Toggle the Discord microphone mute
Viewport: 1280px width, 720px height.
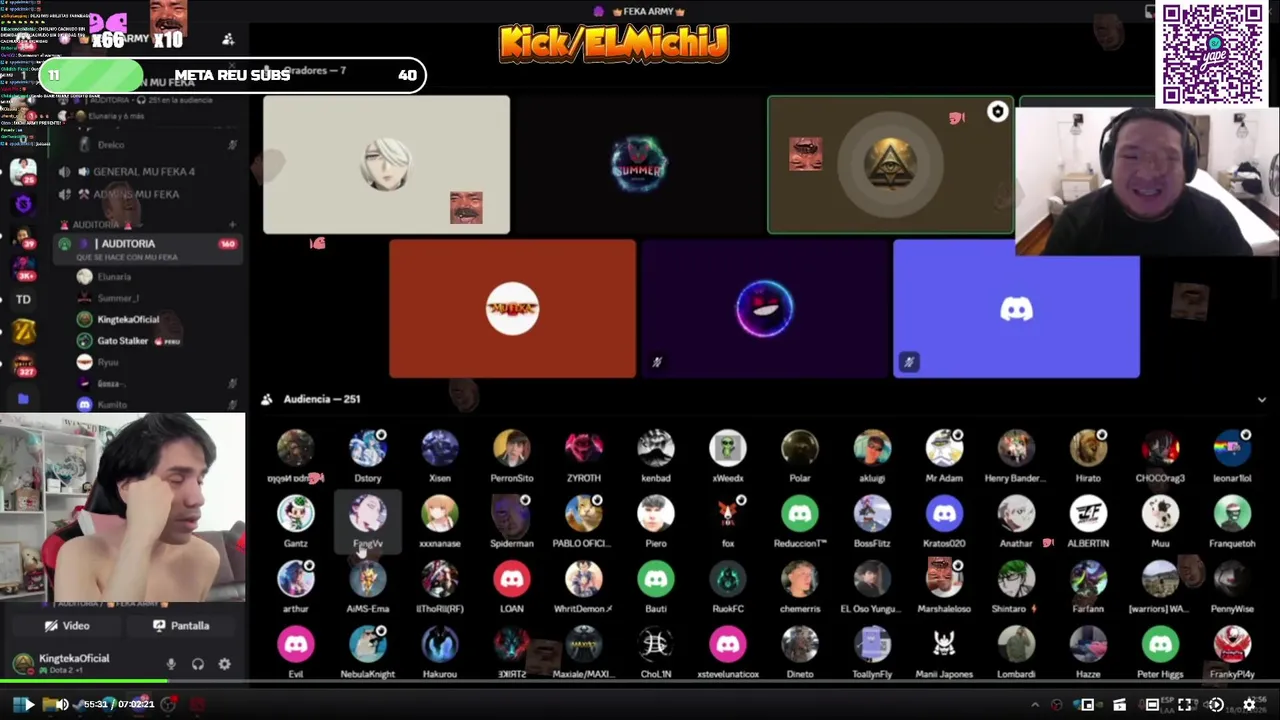click(x=171, y=664)
